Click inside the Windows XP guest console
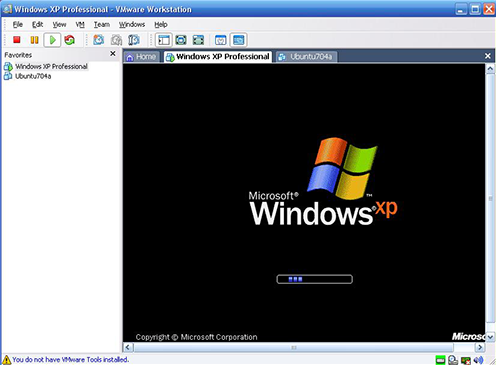 [x=304, y=203]
